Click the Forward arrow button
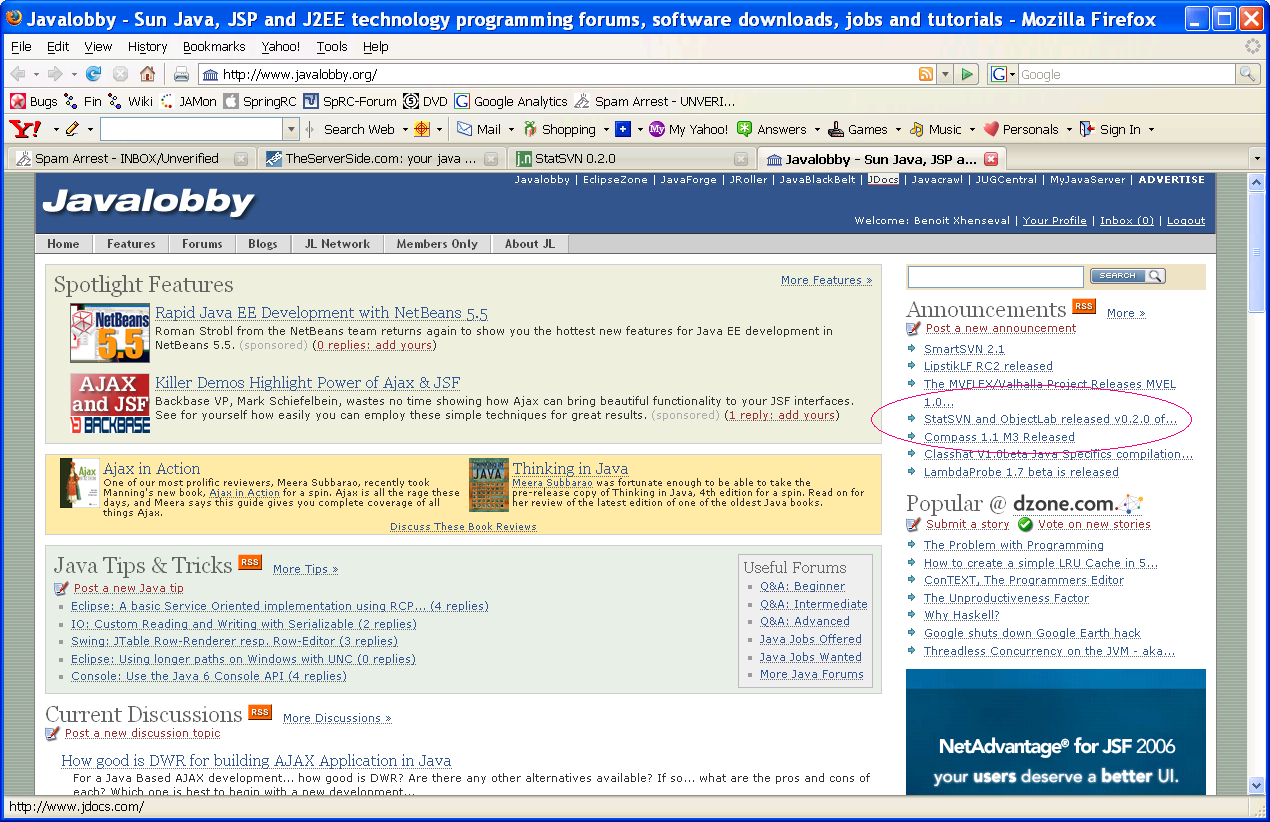 [x=55, y=74]
